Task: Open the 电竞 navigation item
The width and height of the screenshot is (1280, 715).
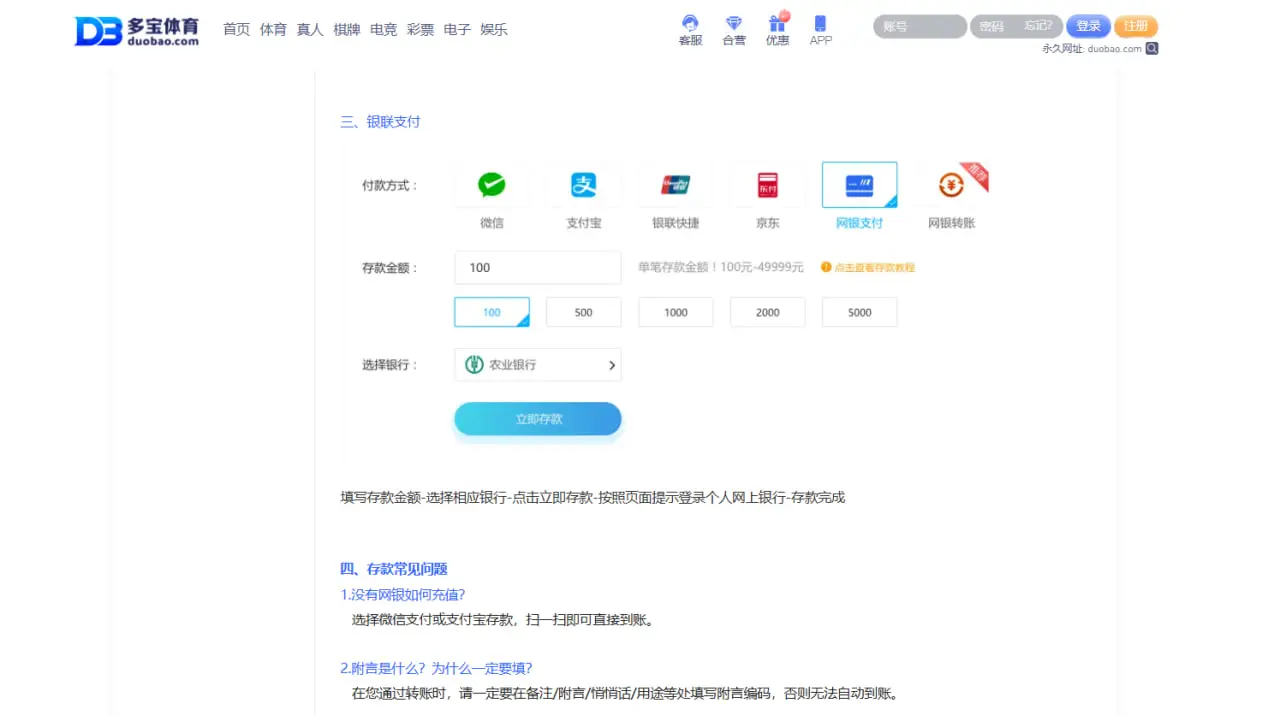Action: coord(383,29)
